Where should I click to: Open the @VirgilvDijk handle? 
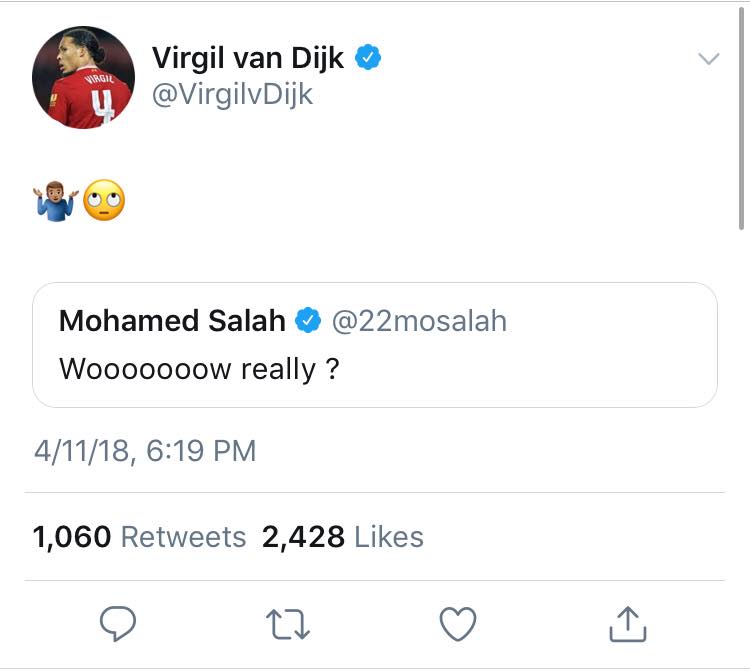[232, 94]
